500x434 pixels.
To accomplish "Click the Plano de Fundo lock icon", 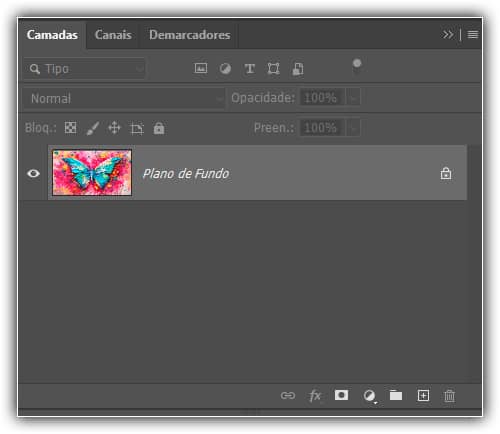I will (x=446, y=173).
